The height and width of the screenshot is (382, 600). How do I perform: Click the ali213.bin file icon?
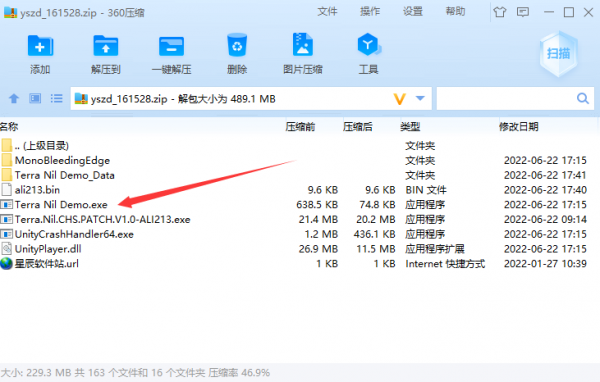(7, 189)
